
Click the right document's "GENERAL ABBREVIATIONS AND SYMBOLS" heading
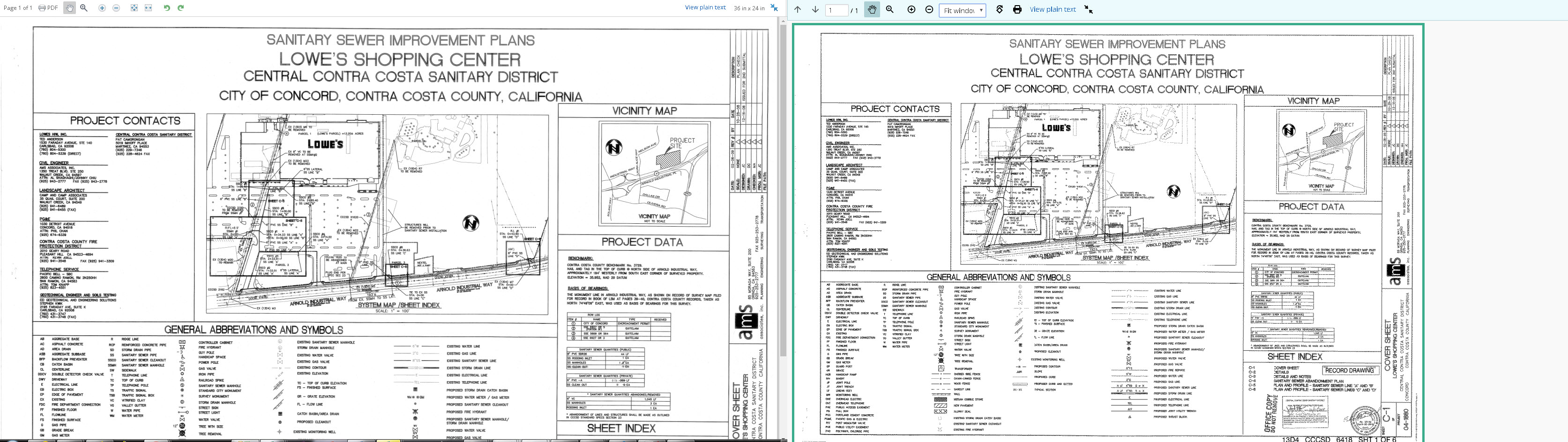pyautogui.click(x=998, y=277)
